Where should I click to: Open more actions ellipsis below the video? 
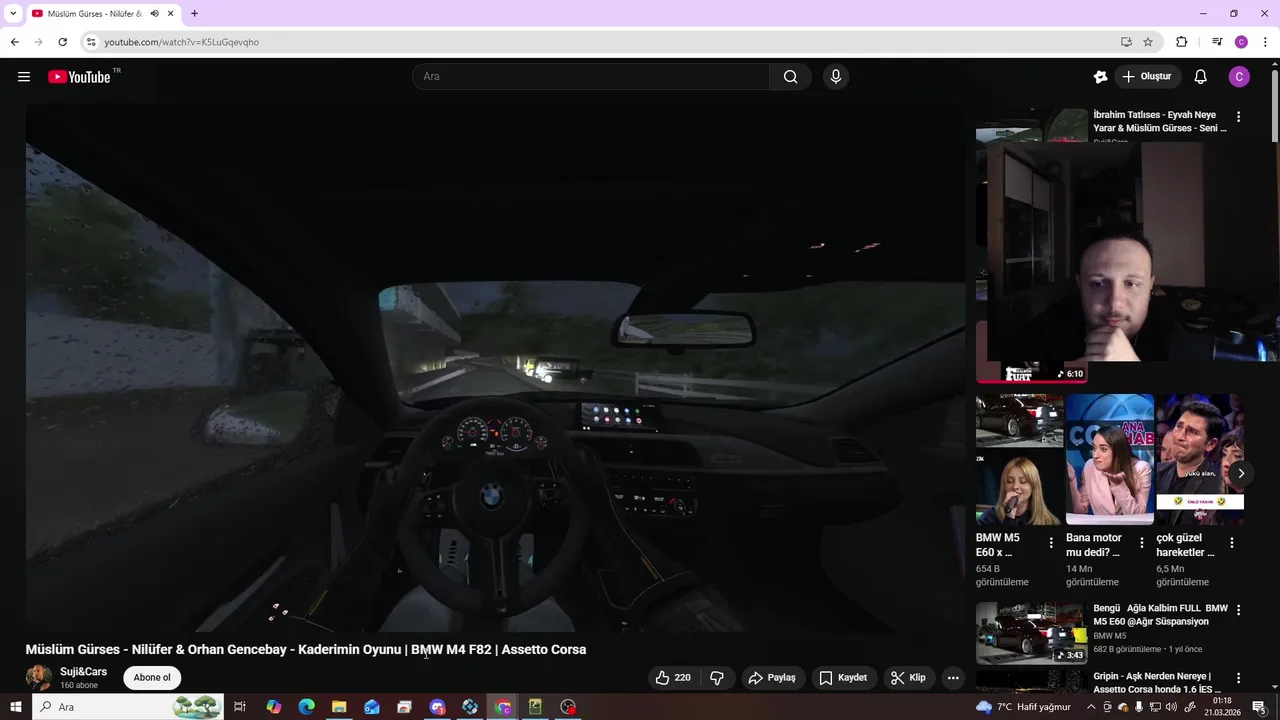click(x=953, y=678)
